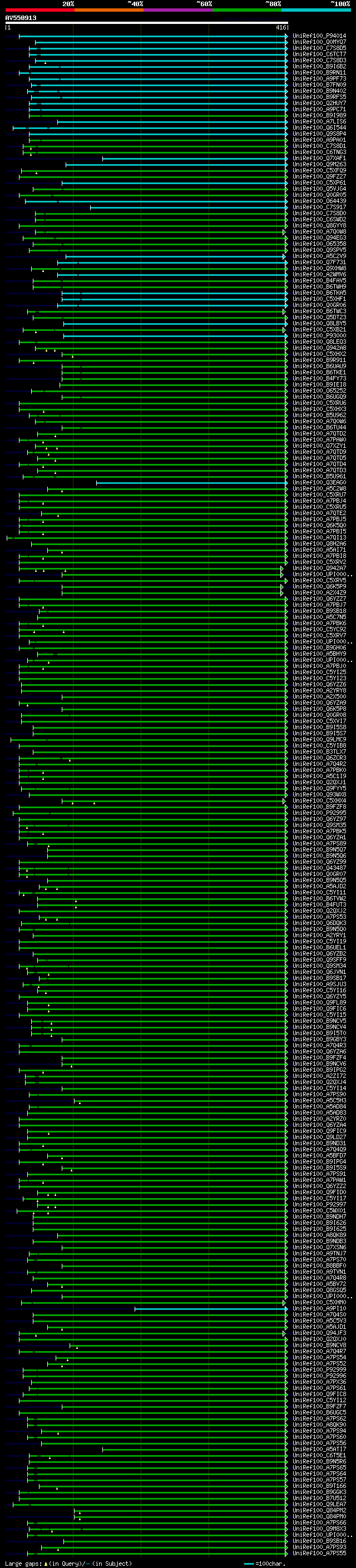Open UniRef100_P92999 entry

[319, 1369]
